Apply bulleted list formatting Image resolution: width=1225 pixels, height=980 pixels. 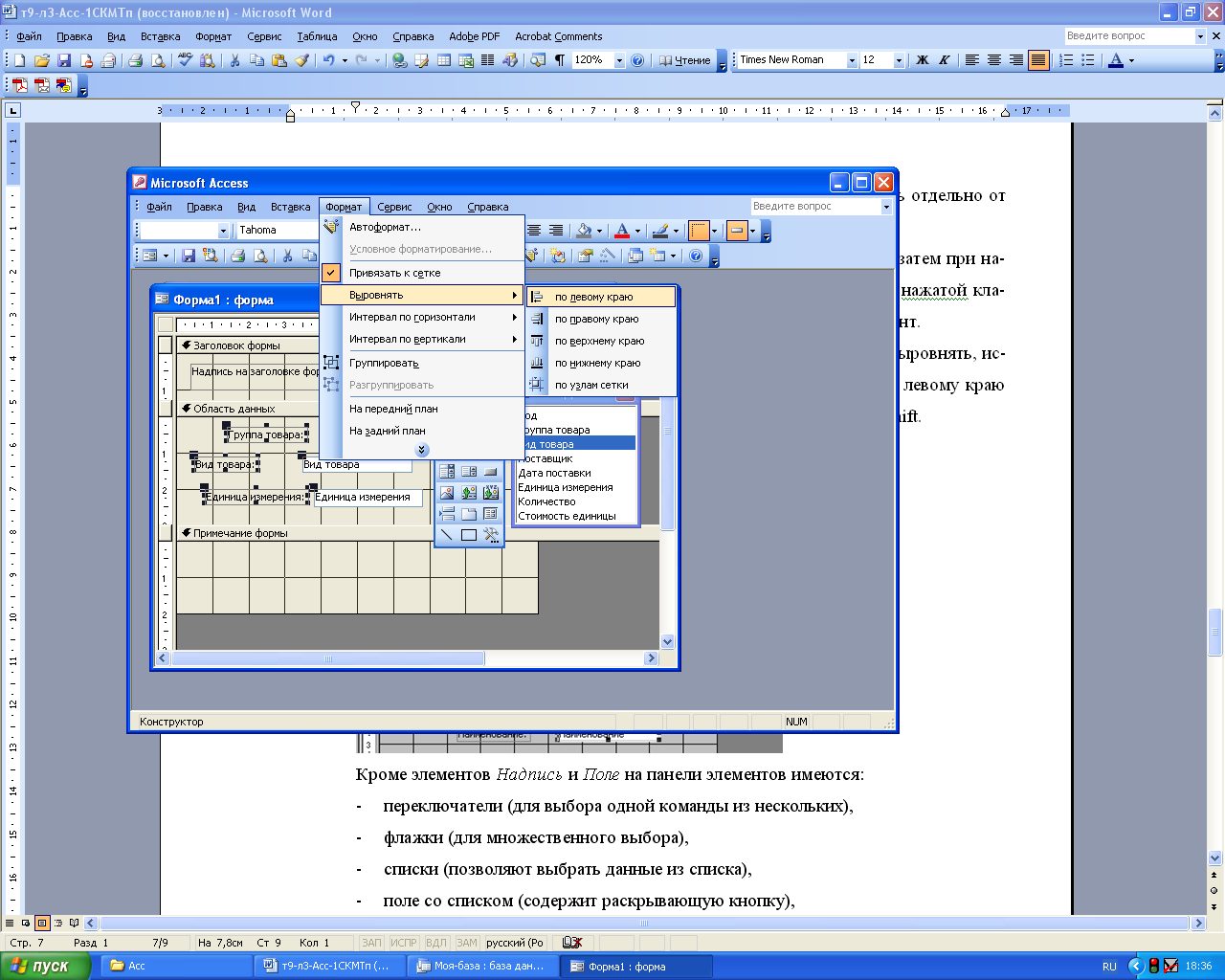[1088, 60]
